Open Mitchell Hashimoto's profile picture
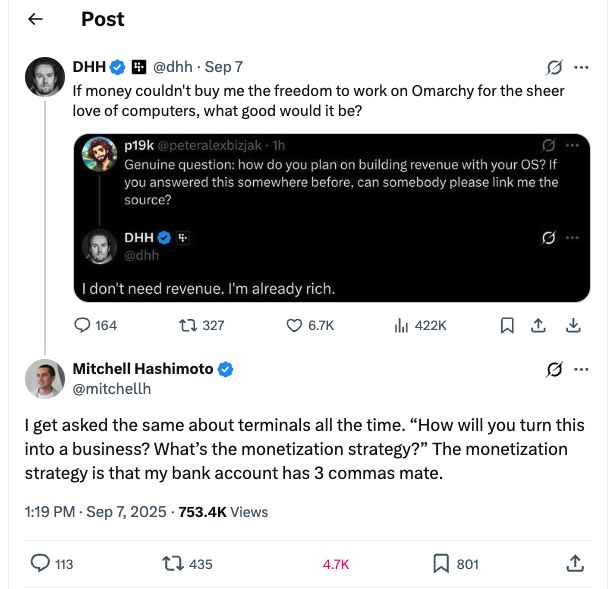Viewport: 614px width, 589px height. pyautogui.click(x=45, y=378)
